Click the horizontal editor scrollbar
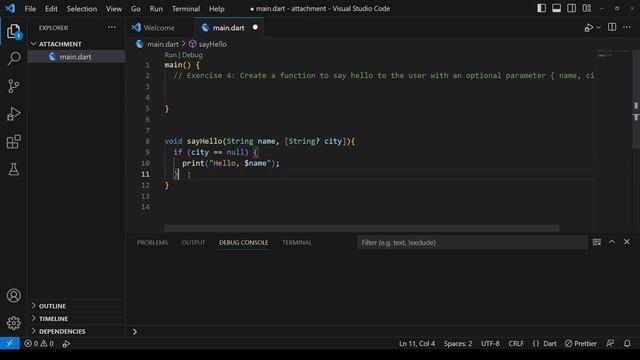 [362, 228]
